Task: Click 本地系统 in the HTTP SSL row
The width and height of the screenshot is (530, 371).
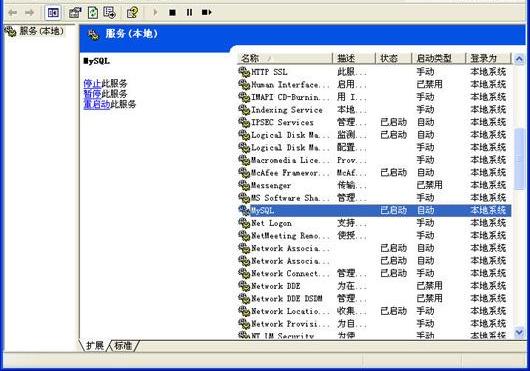Action: (x=488, y=72)
